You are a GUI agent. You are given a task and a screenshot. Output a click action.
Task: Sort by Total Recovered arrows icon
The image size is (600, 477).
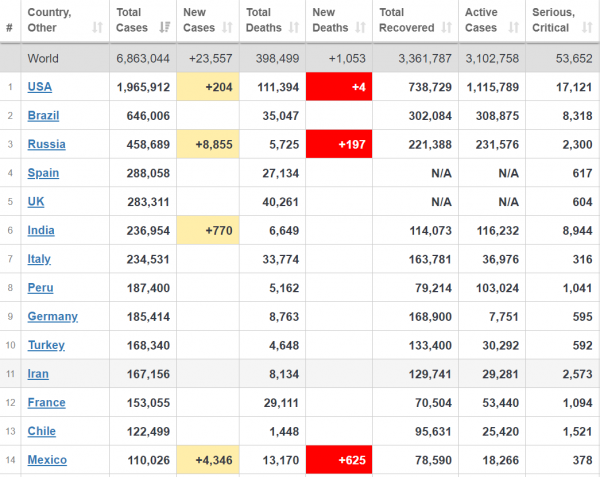(447, 28)
